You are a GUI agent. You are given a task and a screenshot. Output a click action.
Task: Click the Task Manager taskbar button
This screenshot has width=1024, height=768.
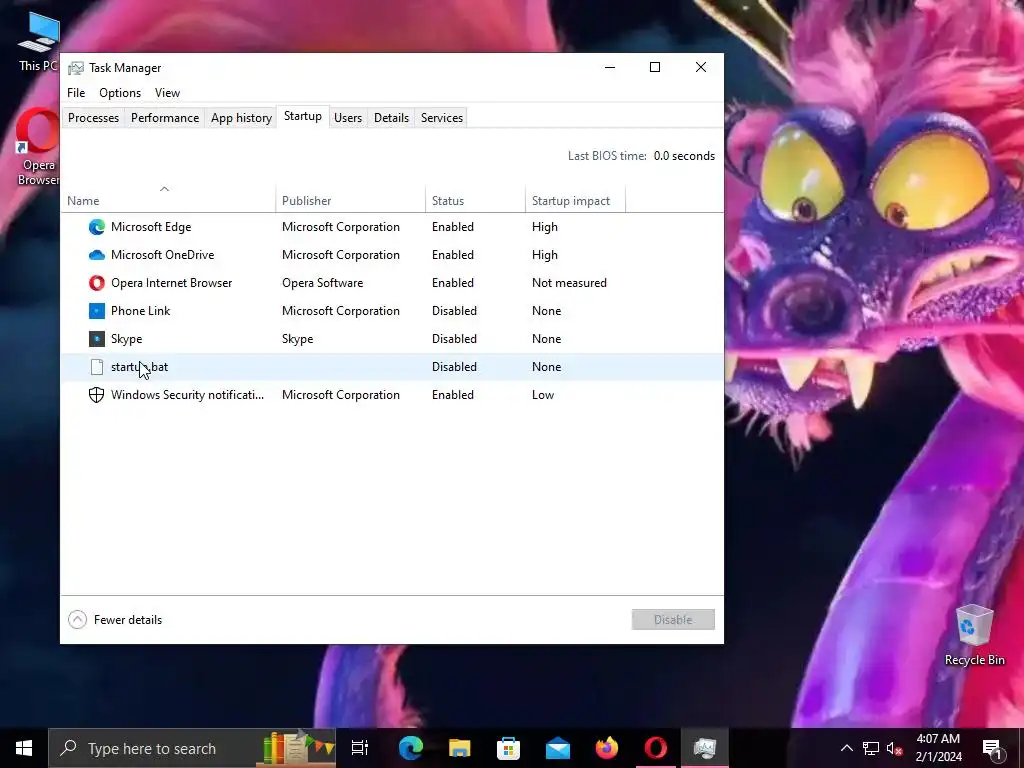pyautogui.click(x=705, y=748)
